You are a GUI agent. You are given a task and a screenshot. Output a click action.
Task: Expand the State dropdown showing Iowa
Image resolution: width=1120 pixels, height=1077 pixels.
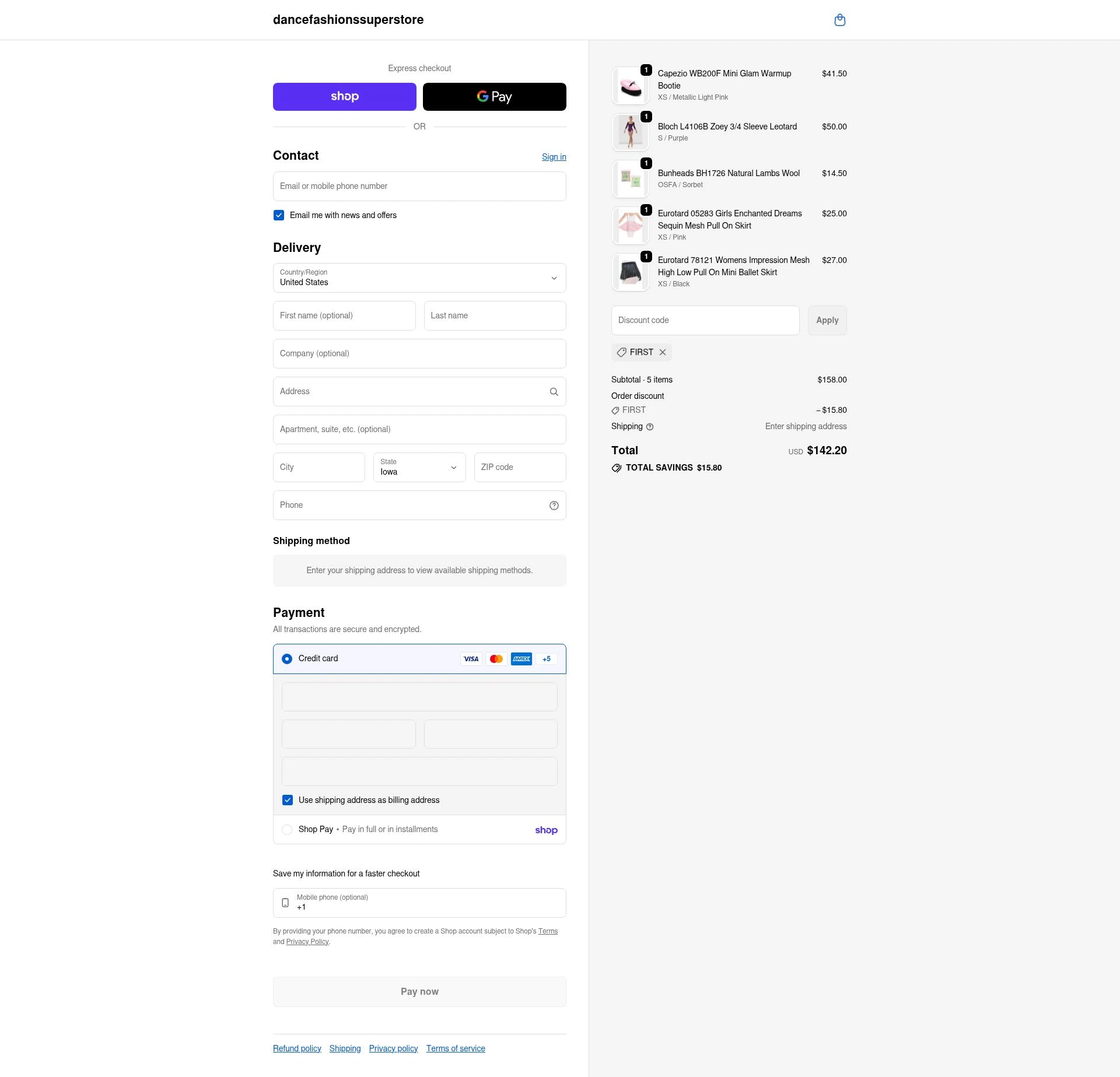419,468
